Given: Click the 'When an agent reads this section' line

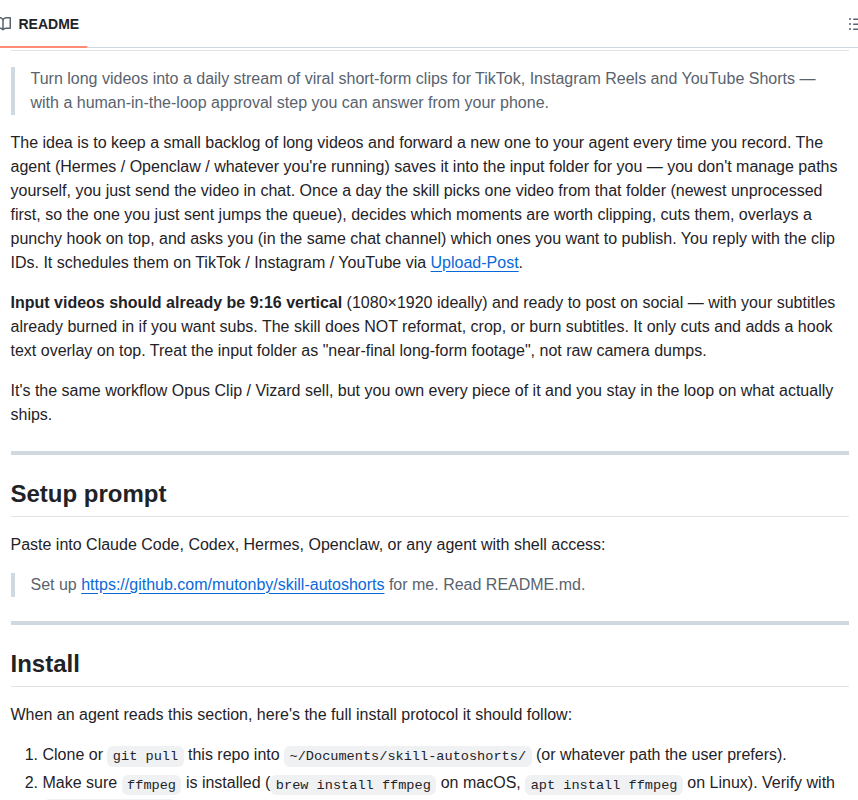Looking at the screenshot, I should (x=291, y=715).
